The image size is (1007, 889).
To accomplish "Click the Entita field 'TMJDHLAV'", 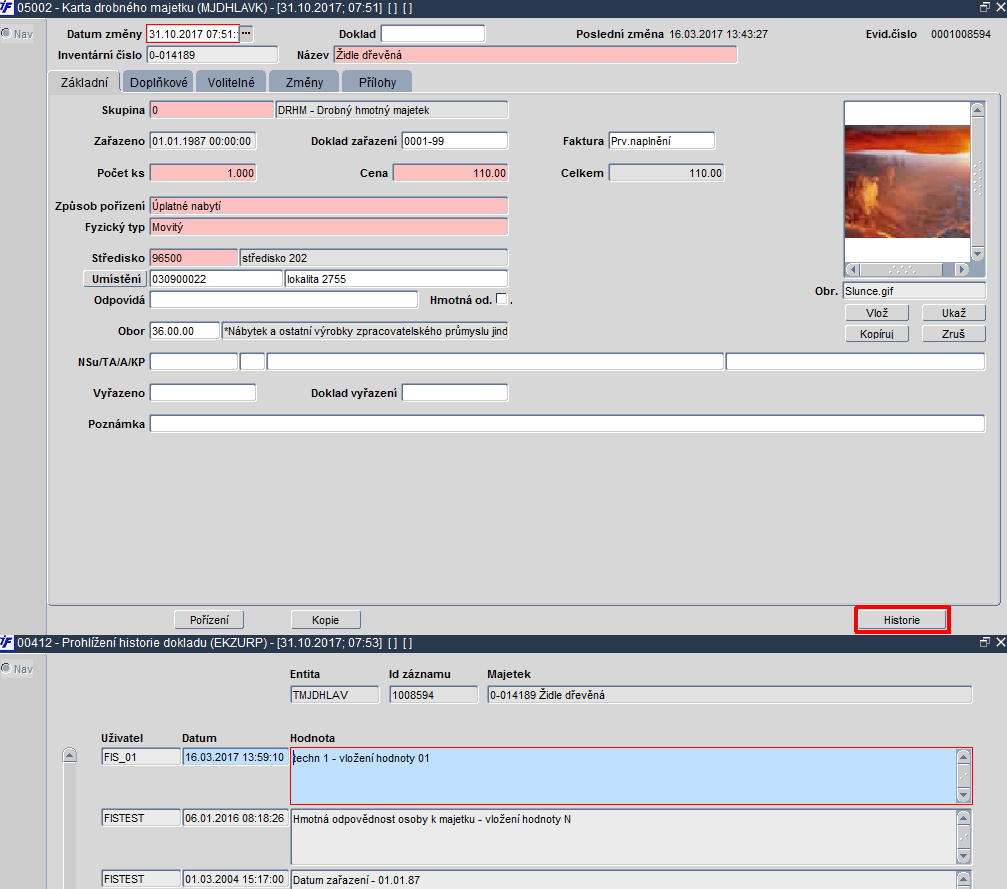I will point(335,694).
